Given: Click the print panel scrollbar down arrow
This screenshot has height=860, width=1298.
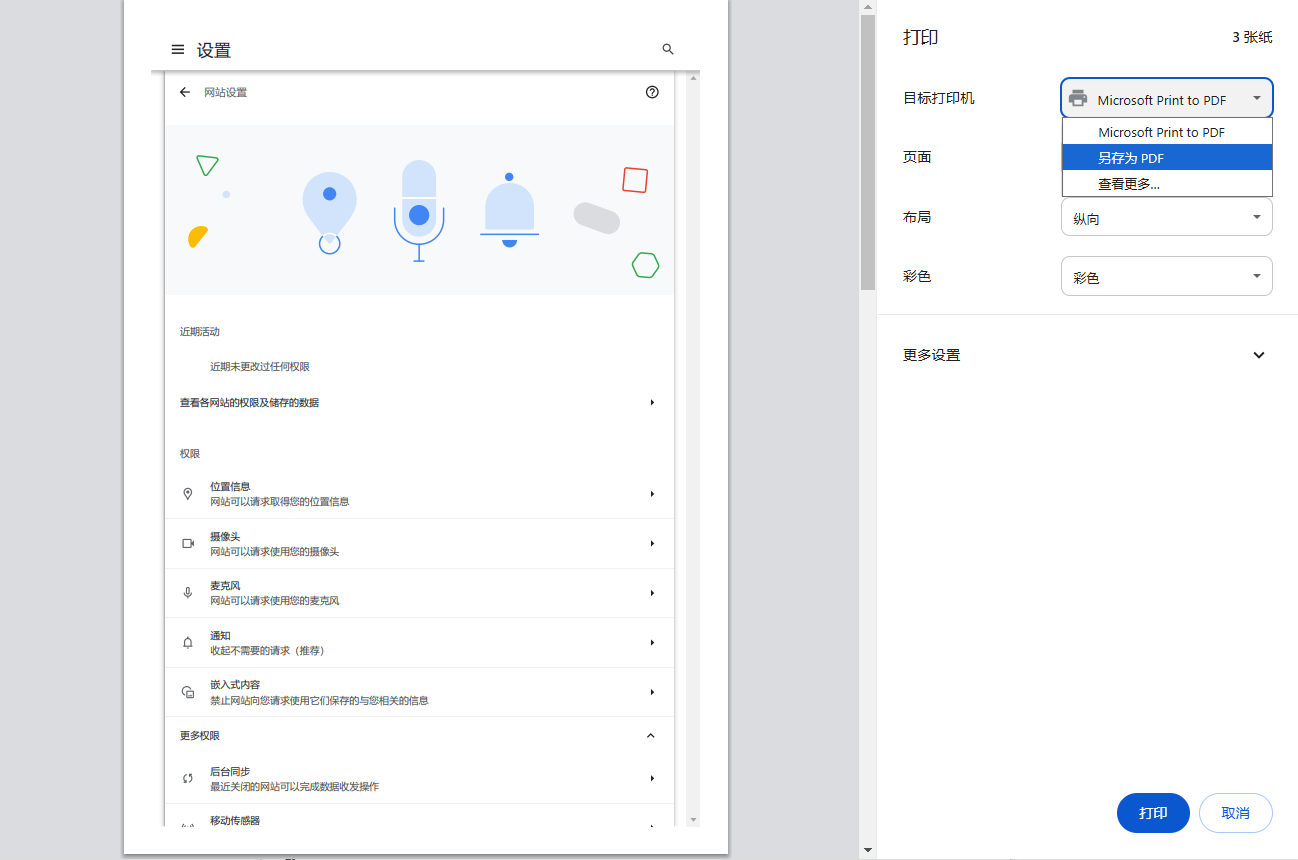Looking at the screenshot, I should click(x=868, y=851).
